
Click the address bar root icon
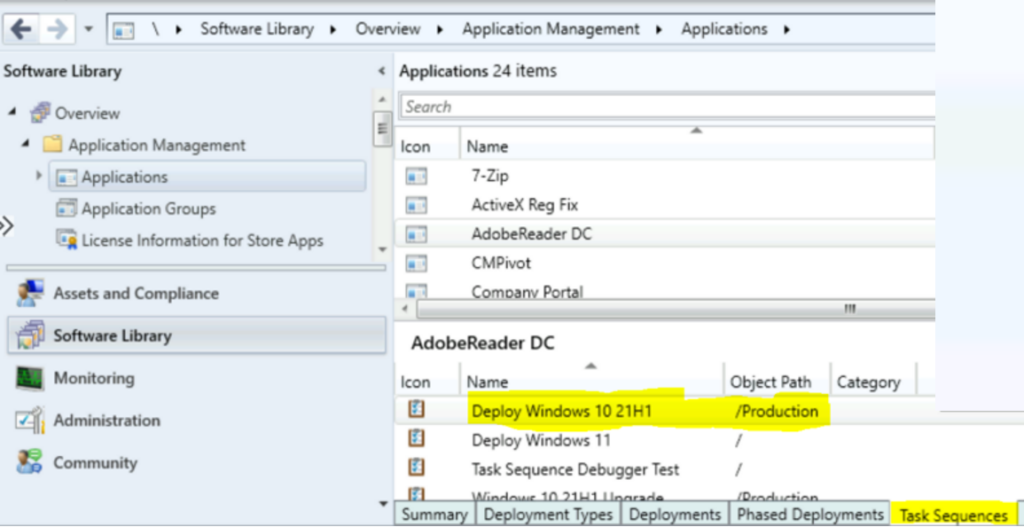tap(123, 30)
